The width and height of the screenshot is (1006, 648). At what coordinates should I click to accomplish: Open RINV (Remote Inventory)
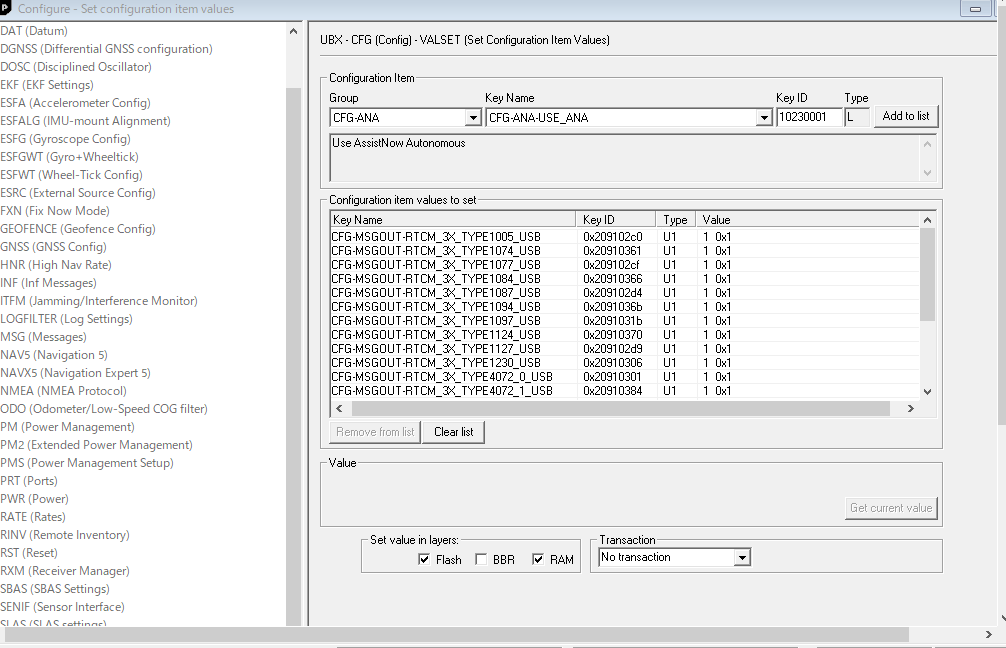(x=65, y=534)
